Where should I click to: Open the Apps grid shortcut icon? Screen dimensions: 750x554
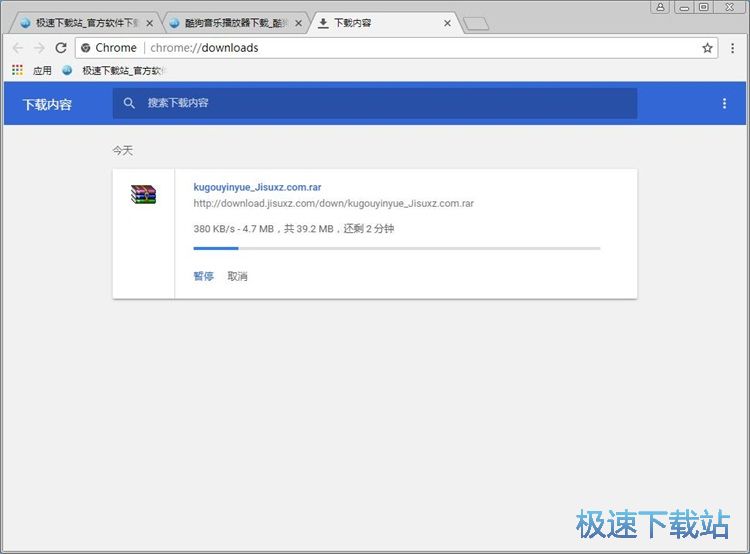pyautogui.click(x=18, y=70)
